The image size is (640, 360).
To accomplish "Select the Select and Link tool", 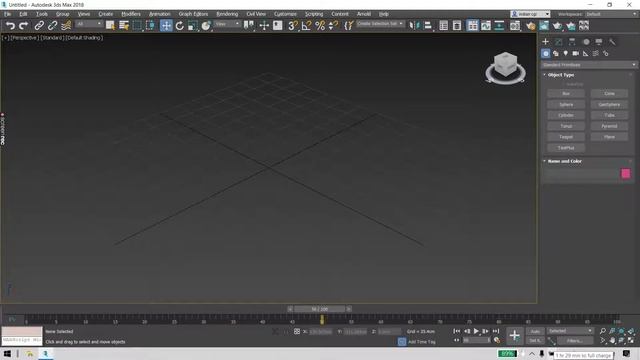I will [x=39, y=26].
